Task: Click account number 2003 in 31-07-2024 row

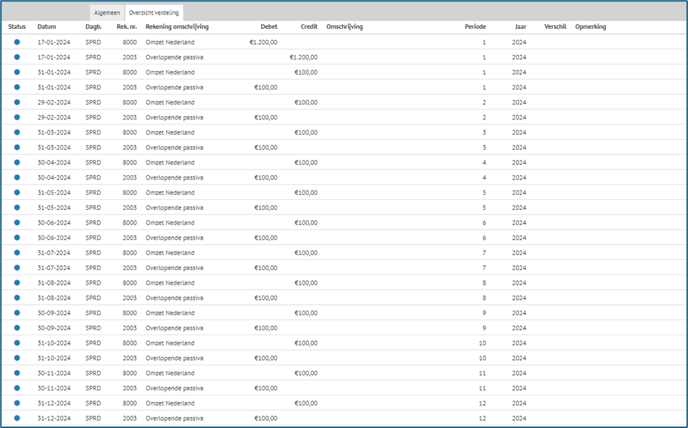Action: 129,268
